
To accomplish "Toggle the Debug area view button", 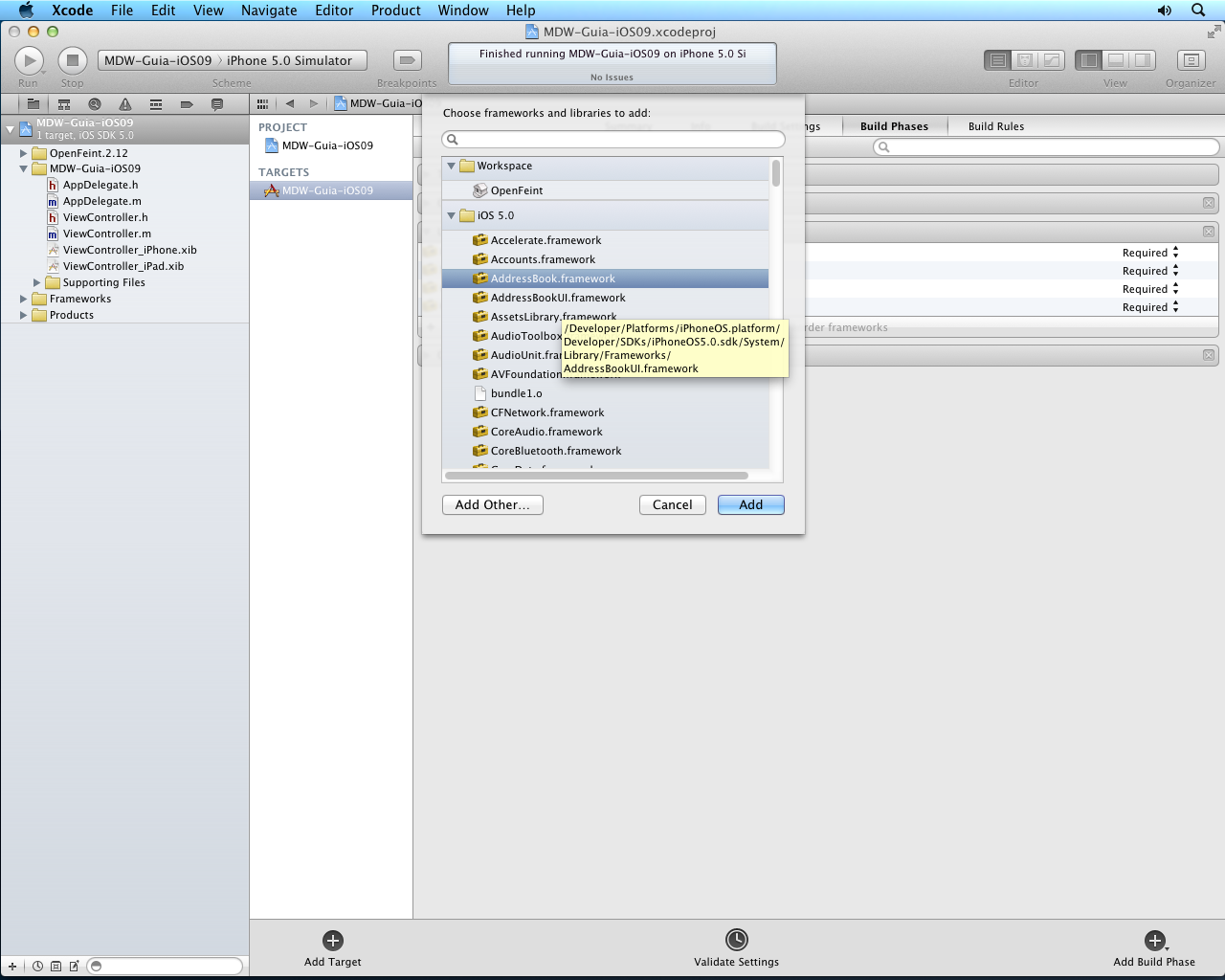I will point(1116,60).
